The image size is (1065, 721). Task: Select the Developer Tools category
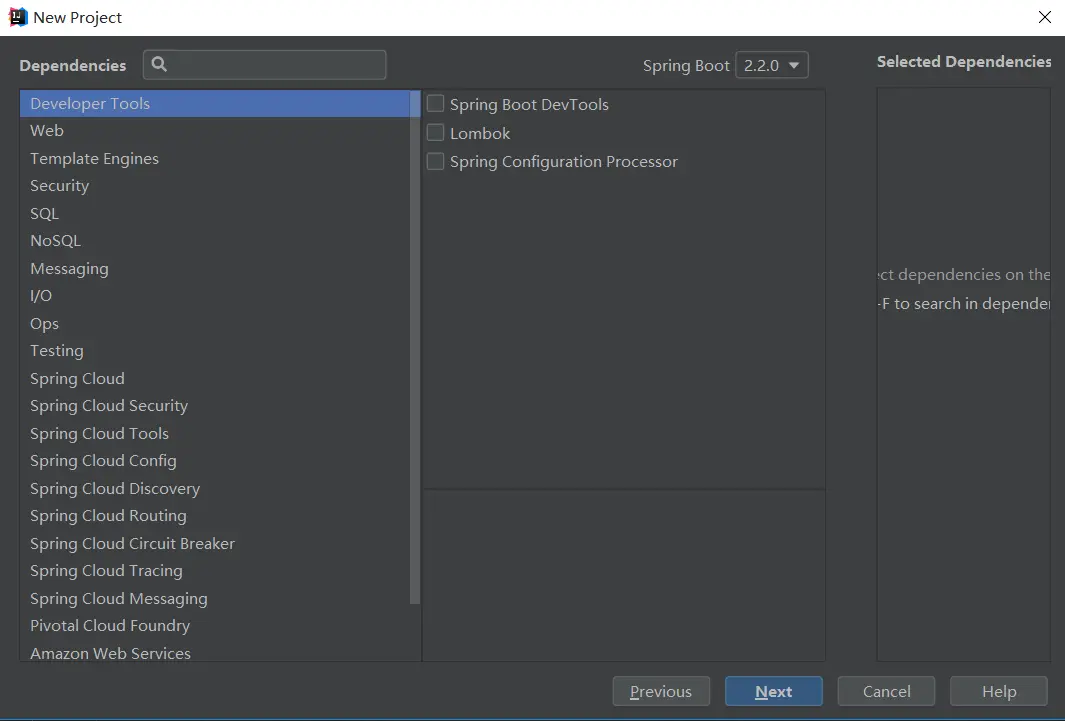[x=215, y=104]
